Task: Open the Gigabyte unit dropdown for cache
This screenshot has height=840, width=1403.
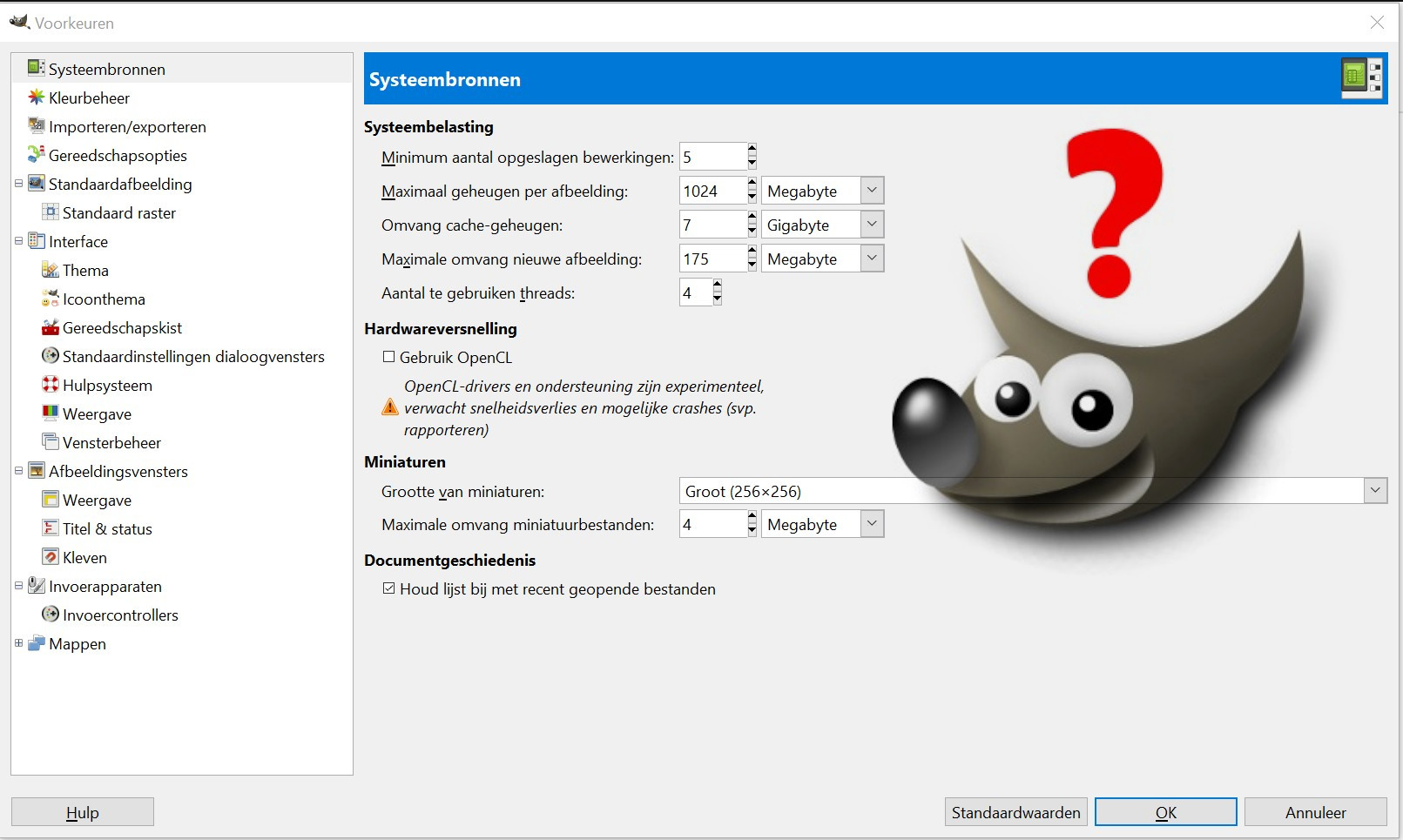Action: tap(872, 225)
